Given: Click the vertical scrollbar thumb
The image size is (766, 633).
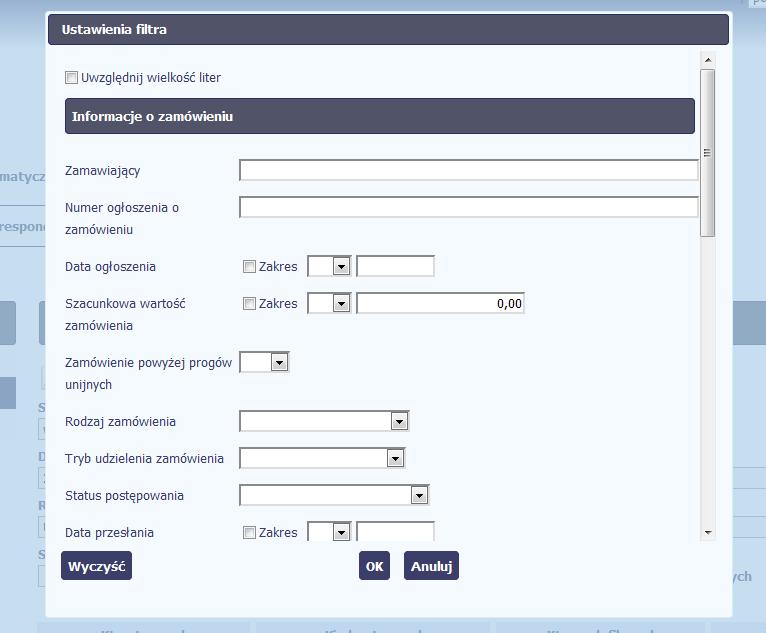Looking at the screenshot, I should 707,153.
